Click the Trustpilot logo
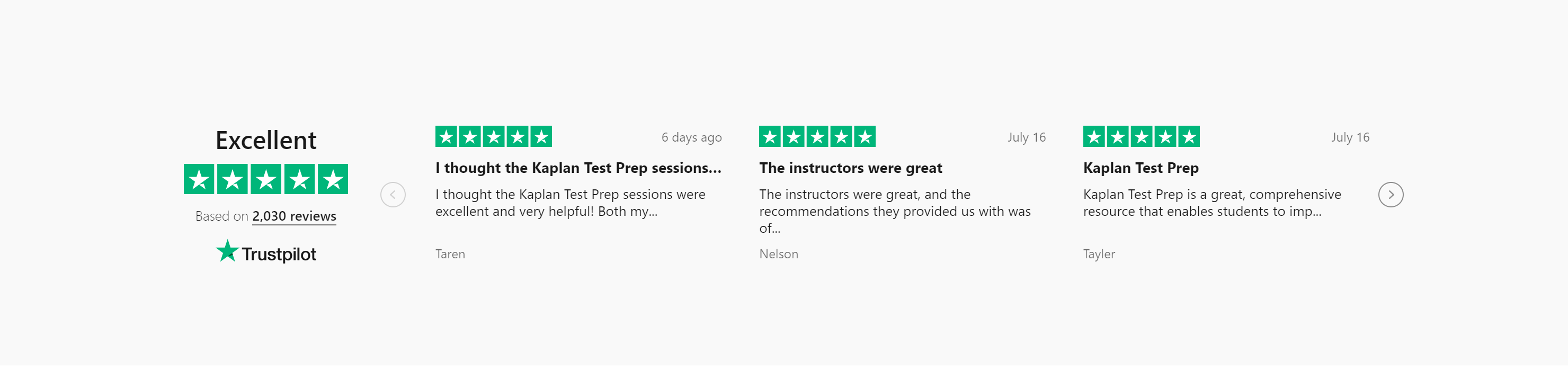 pos(266,252)
